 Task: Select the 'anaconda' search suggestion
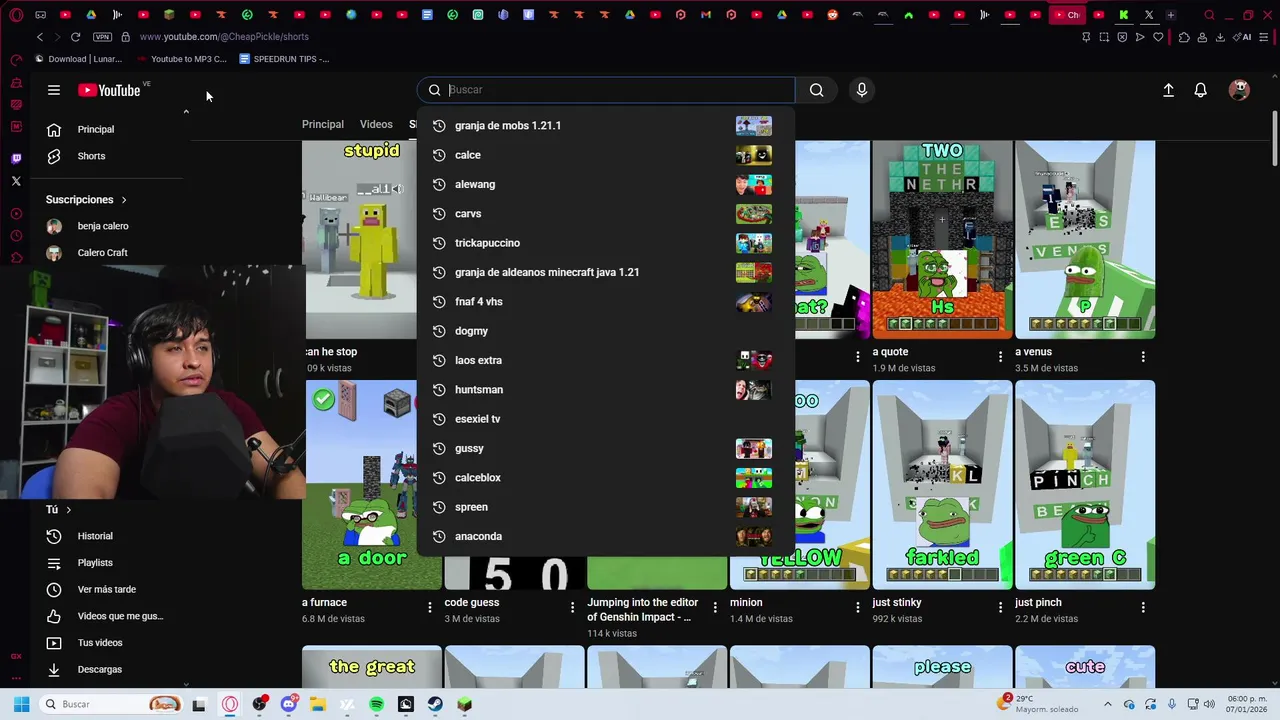pos(606,537)
